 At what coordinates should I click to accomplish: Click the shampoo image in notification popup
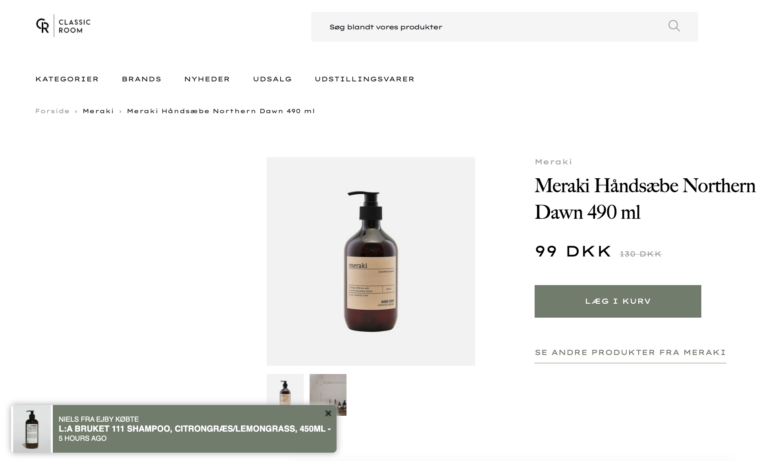[x=32, y=429]
